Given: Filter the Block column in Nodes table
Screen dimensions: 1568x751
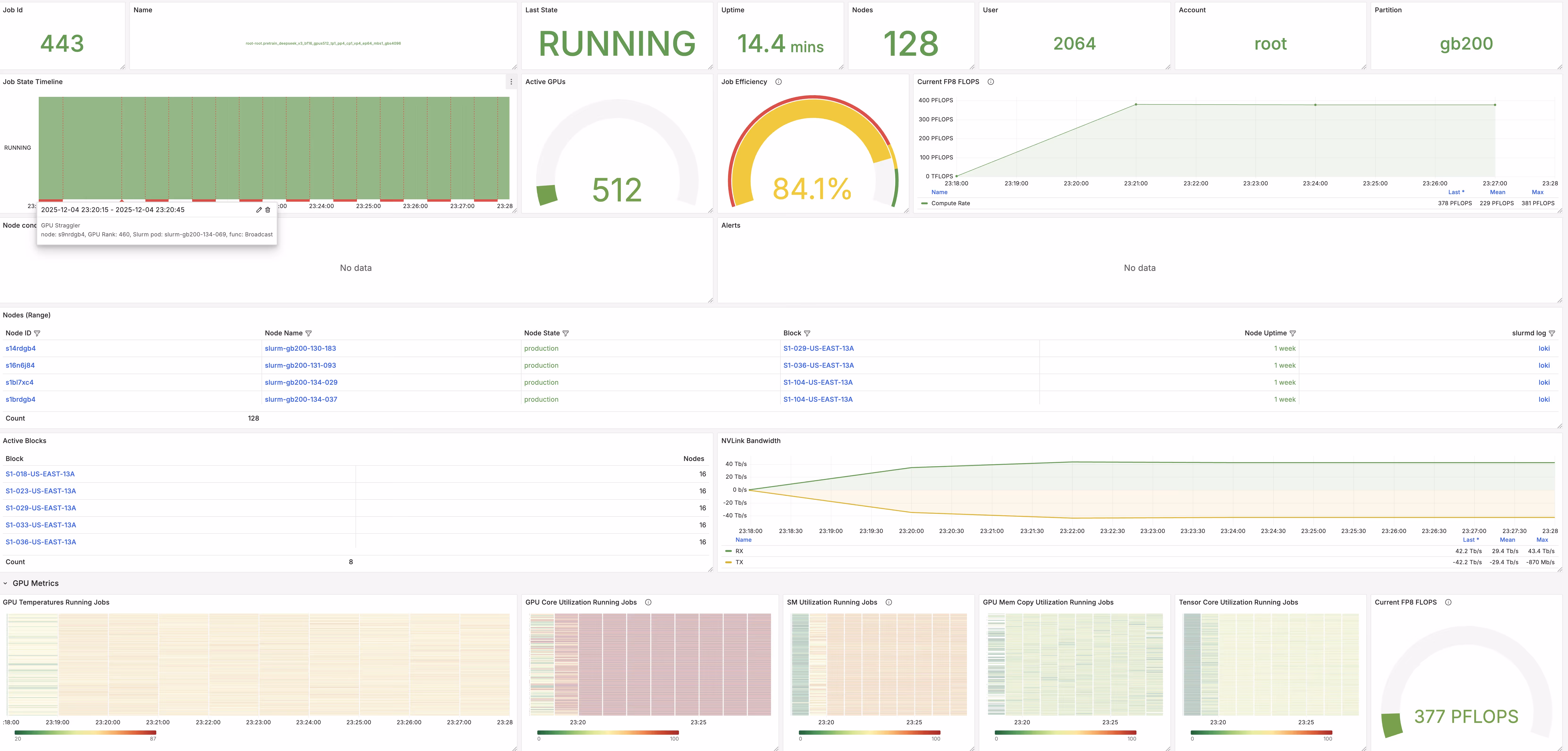Looking at the screenshot, I should 807,333.
